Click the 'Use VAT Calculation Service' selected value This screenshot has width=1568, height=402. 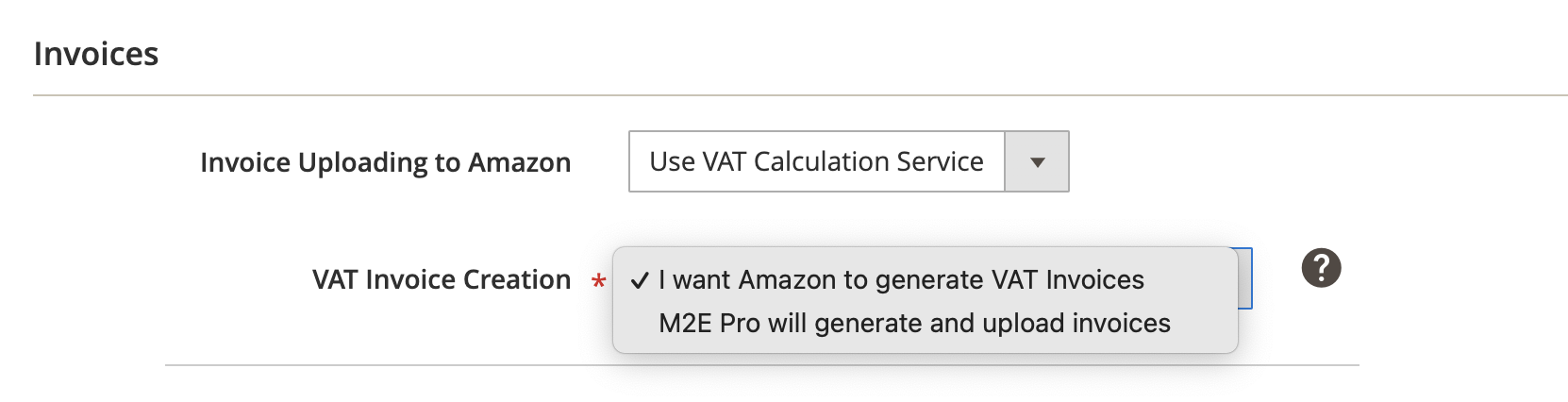(816, 162)
